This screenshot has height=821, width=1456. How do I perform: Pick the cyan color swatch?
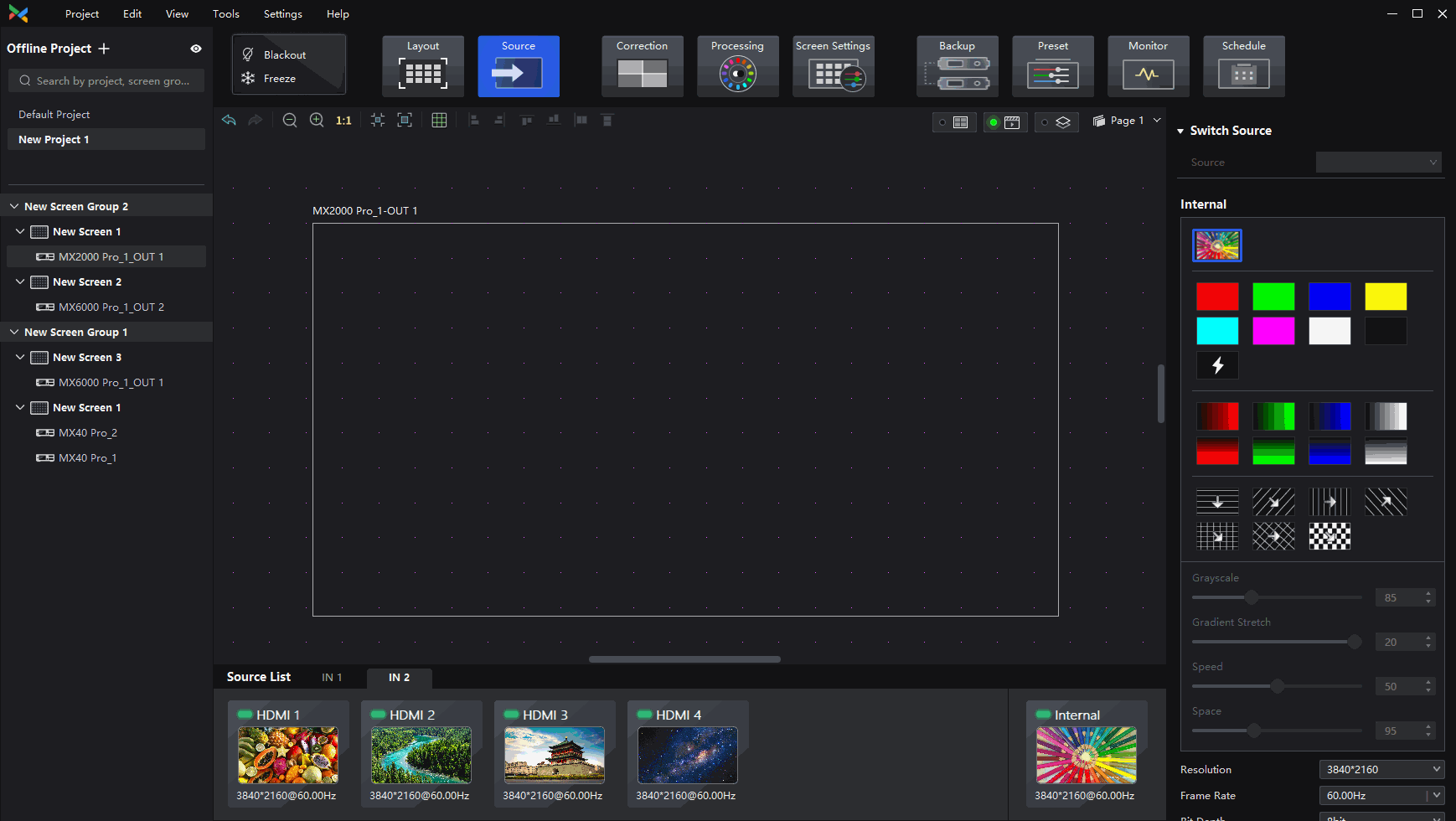click(x=1217, y=331)
